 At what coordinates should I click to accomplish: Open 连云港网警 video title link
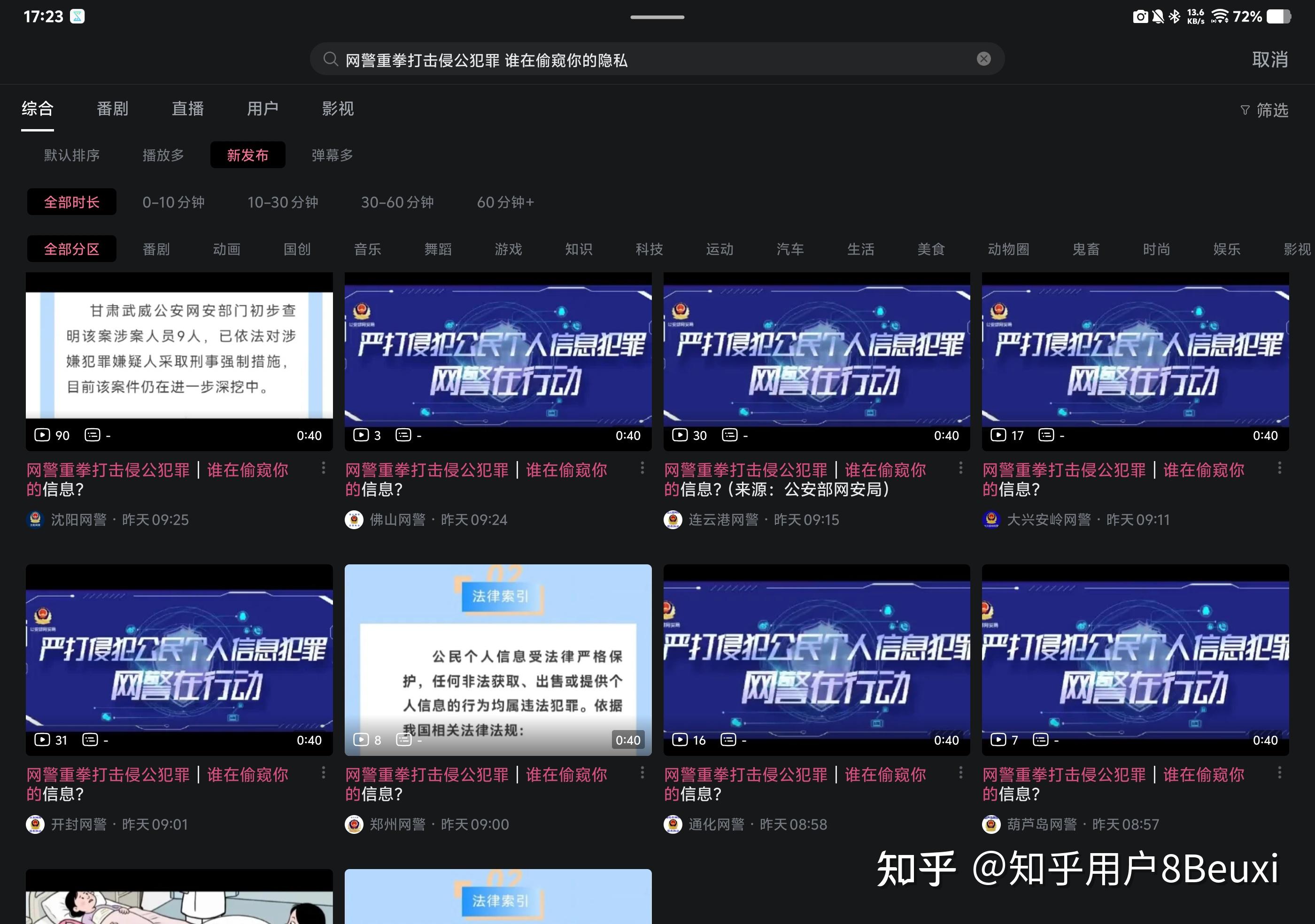click(x=795, y=479)
